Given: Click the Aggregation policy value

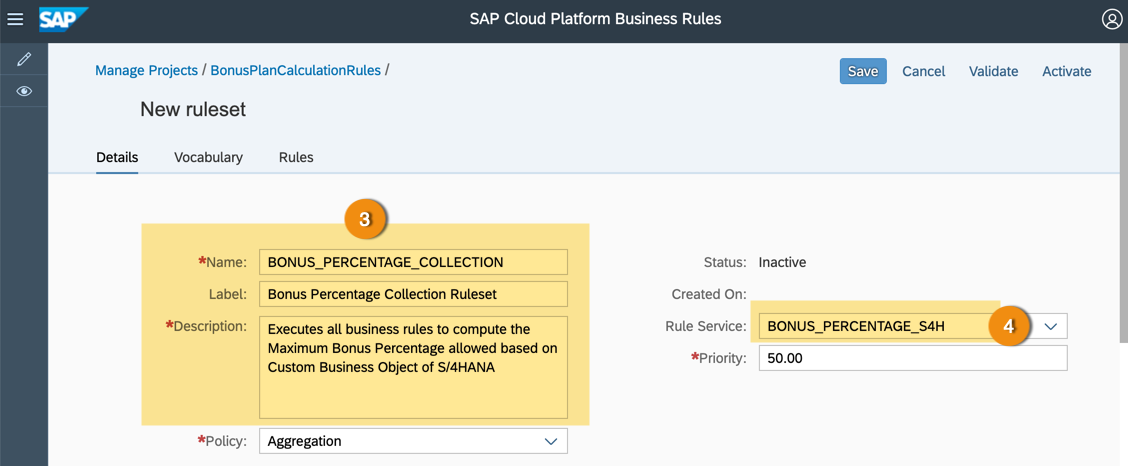Looking at the screenshot, I should click(x=304, y=441).
